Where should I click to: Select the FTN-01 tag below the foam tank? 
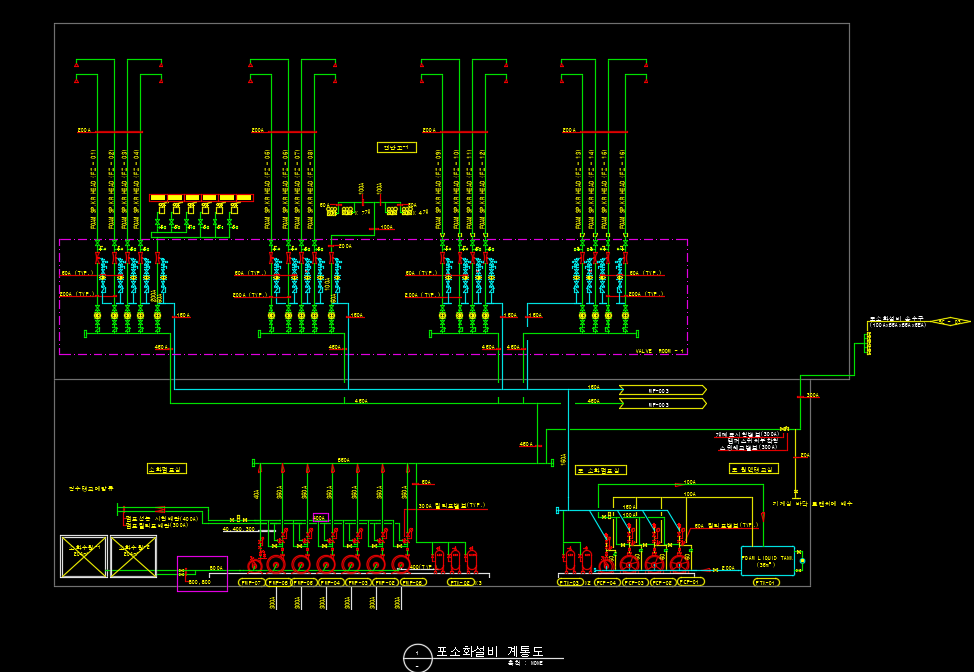coord(767,583)
